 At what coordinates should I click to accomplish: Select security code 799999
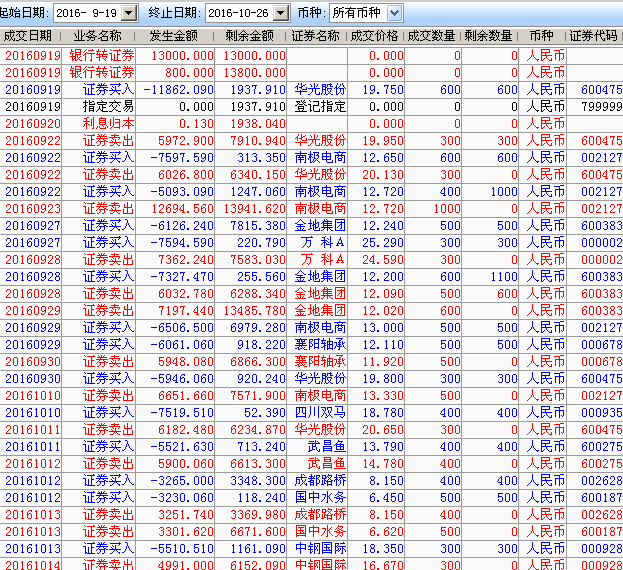point(601,106)
